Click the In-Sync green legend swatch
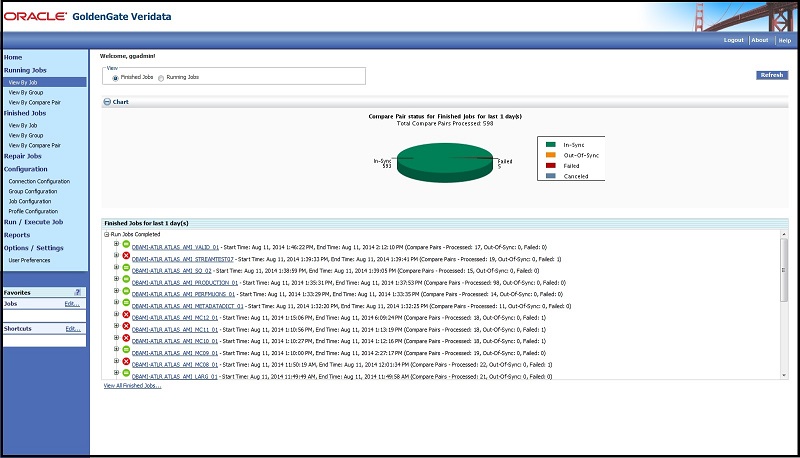This screenshot has width=800, height=458. [551, 145]
